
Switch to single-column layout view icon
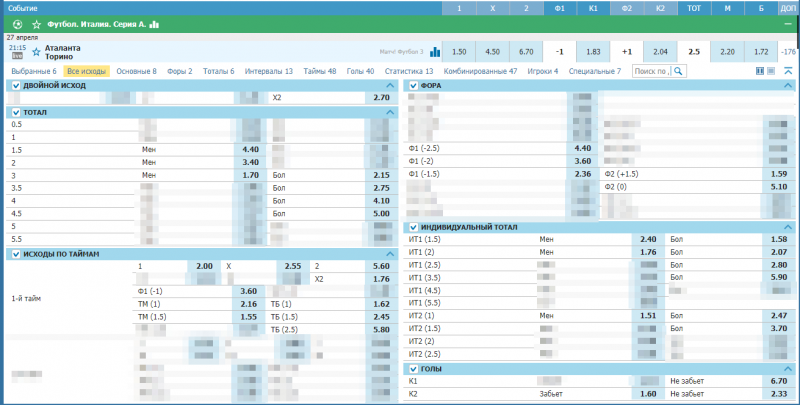pyautogui.click(x=772, y=71)
